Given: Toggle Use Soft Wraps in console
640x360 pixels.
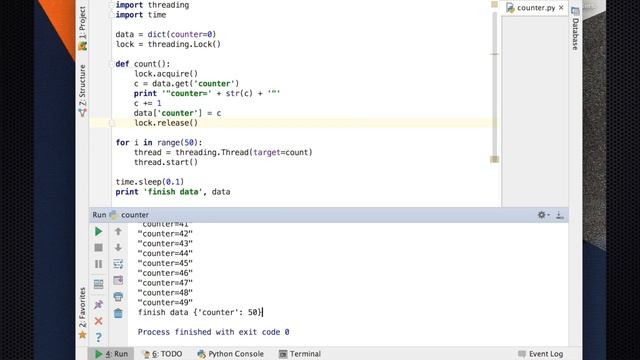Looking at the screenshot, I should pos(118,264).
